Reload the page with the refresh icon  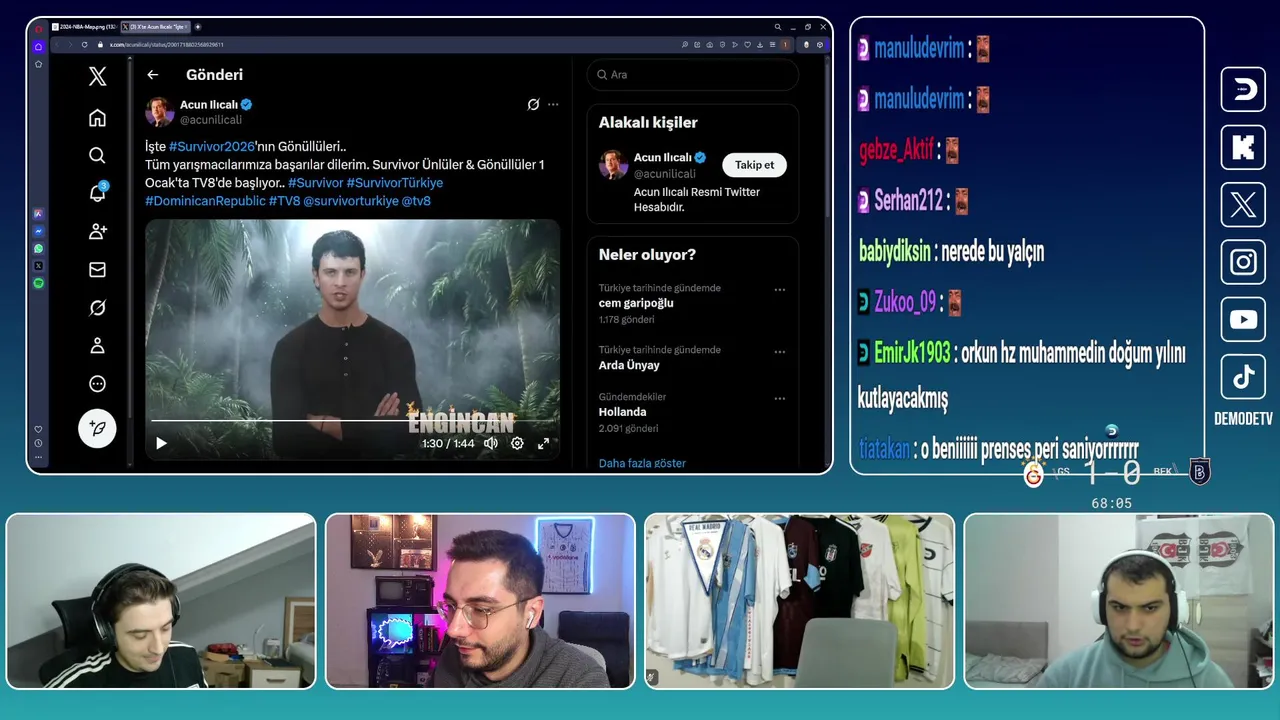84,44
